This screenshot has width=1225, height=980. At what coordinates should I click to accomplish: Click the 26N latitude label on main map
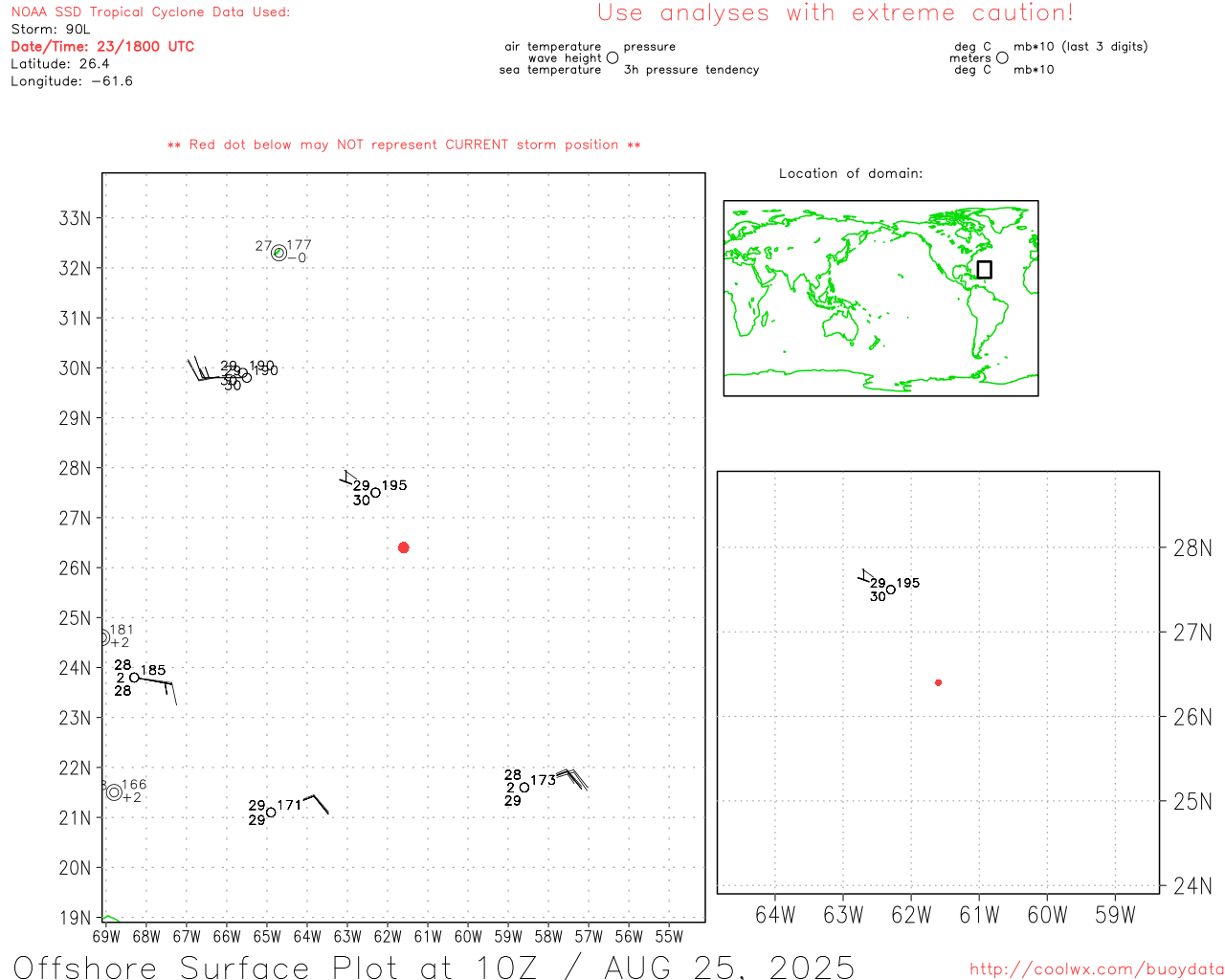[x=75, y=568]
